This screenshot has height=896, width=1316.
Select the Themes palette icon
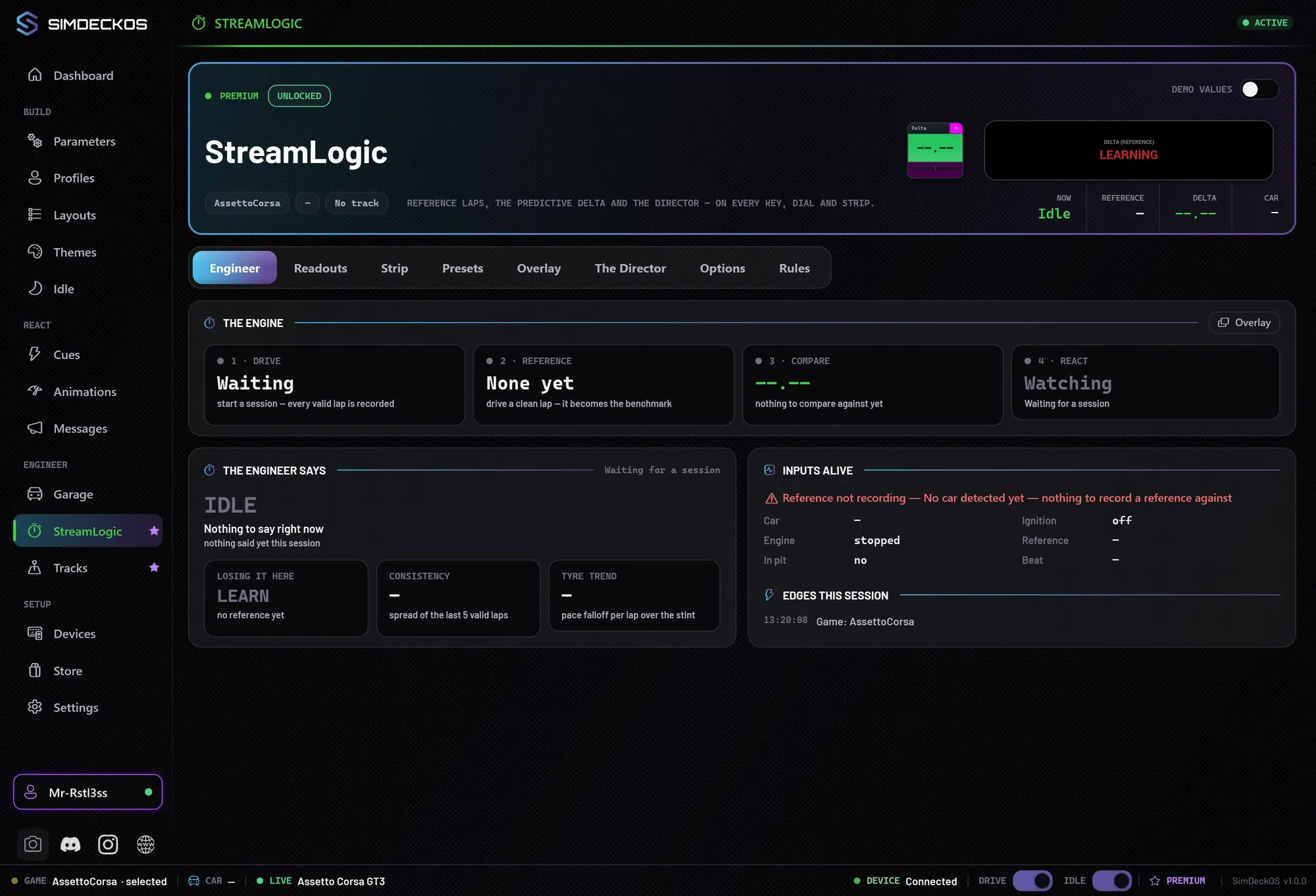(35, 251)
